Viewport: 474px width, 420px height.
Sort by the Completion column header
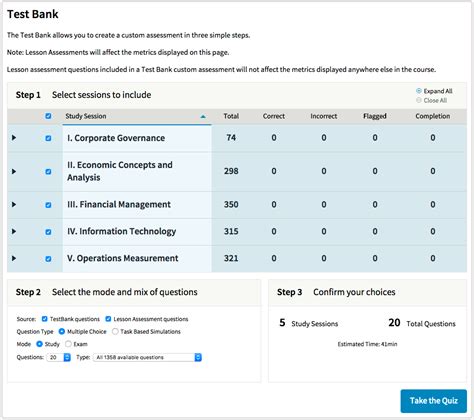coord(432,116)
